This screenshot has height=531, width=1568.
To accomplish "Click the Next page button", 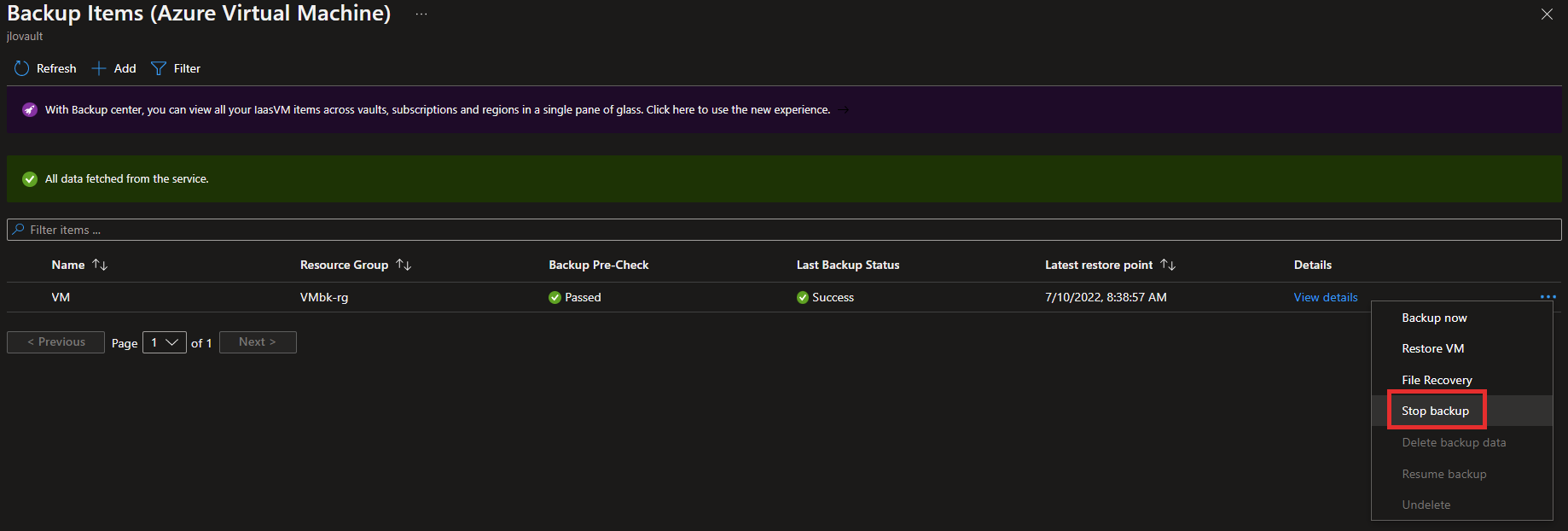I will coord(258,342).
